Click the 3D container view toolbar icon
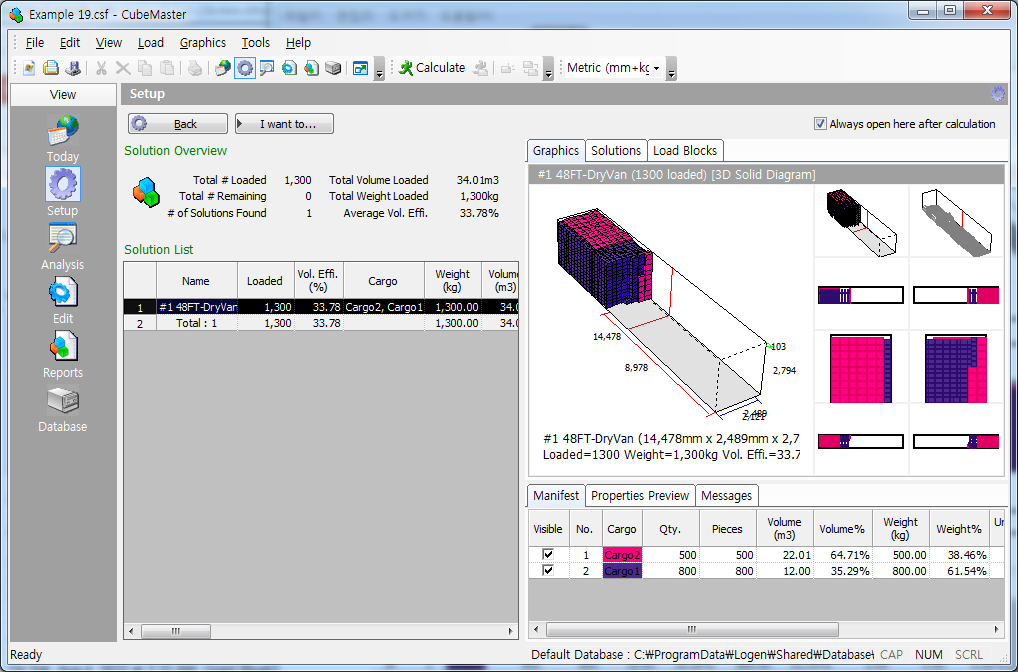The image size is (1018, 672). point(333,68)
